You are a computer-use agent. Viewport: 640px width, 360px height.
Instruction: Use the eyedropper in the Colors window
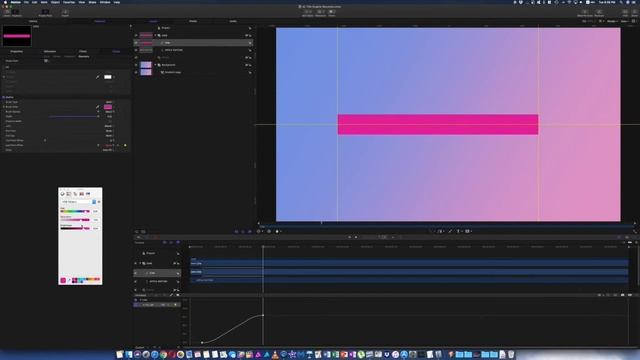coord(69,280)
